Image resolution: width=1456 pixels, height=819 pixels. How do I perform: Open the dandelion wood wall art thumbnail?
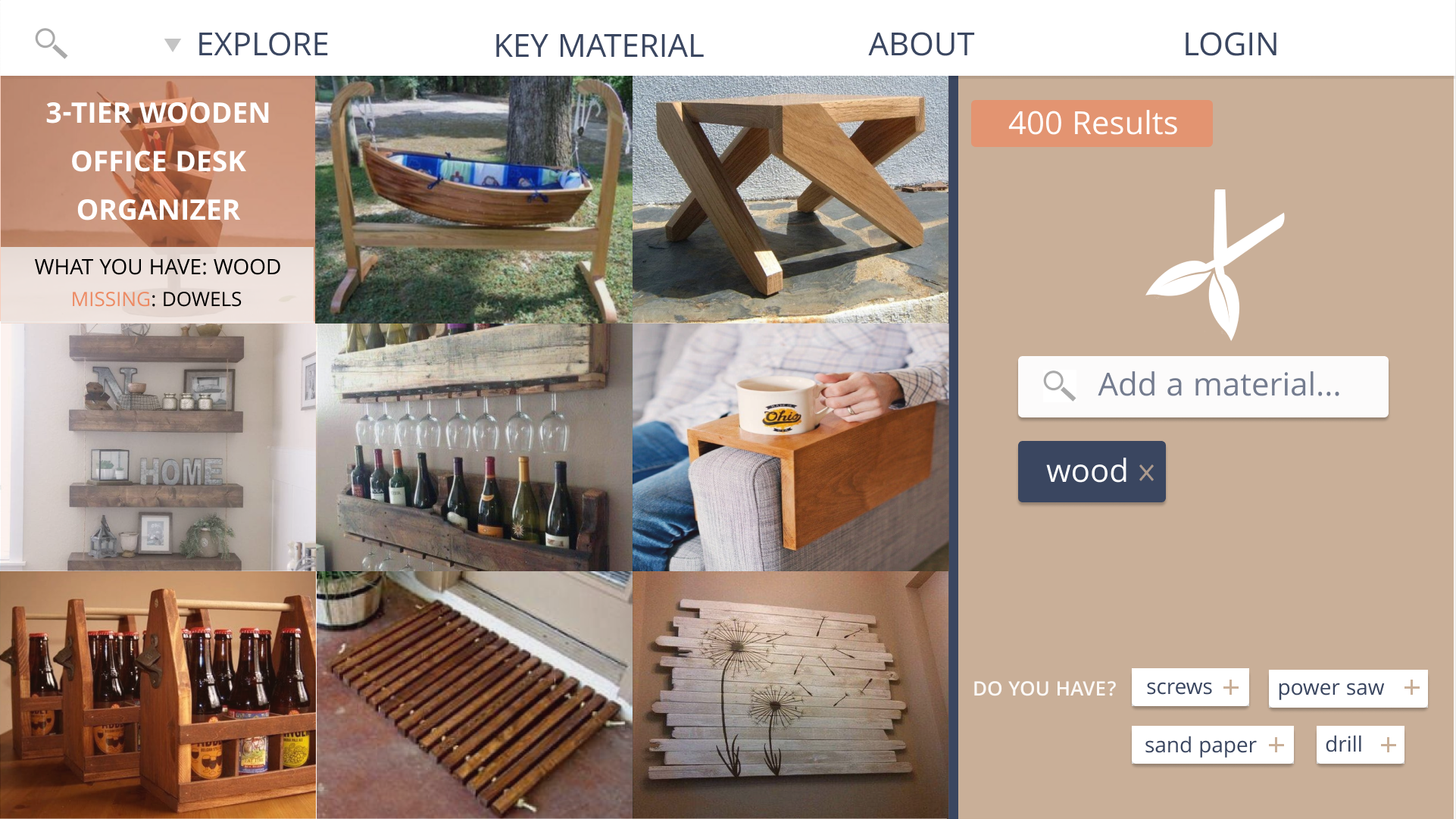click(x=790, y=695)
